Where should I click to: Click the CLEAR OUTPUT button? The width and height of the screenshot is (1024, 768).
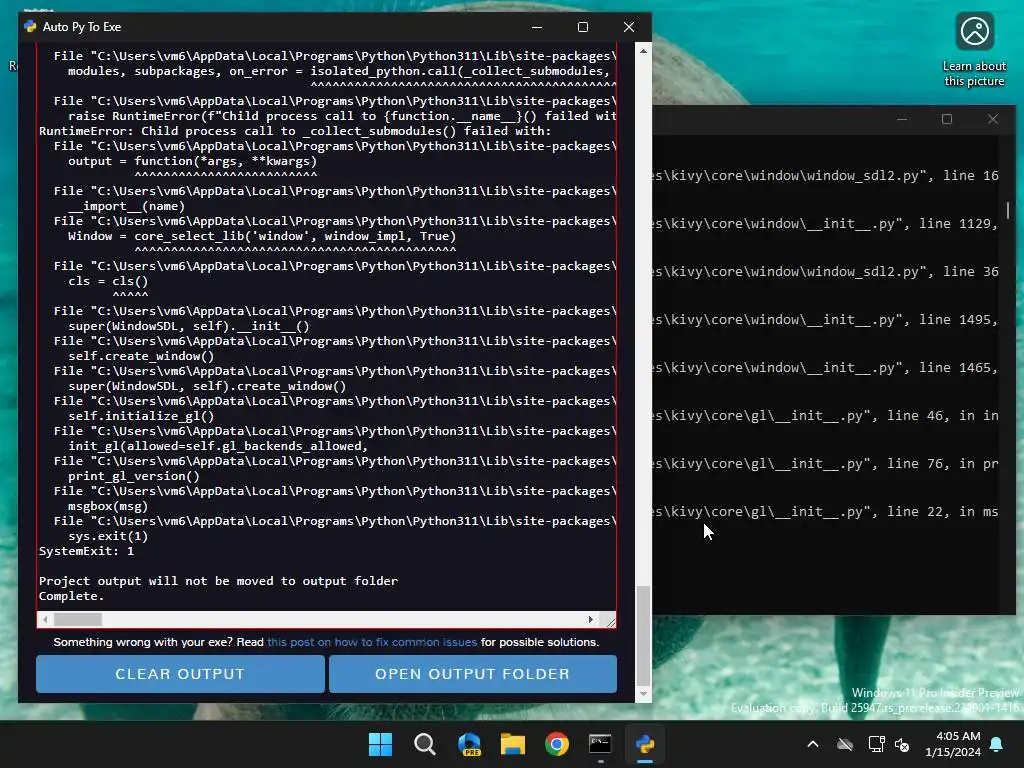pyautogui.click(x=180, y=673)
